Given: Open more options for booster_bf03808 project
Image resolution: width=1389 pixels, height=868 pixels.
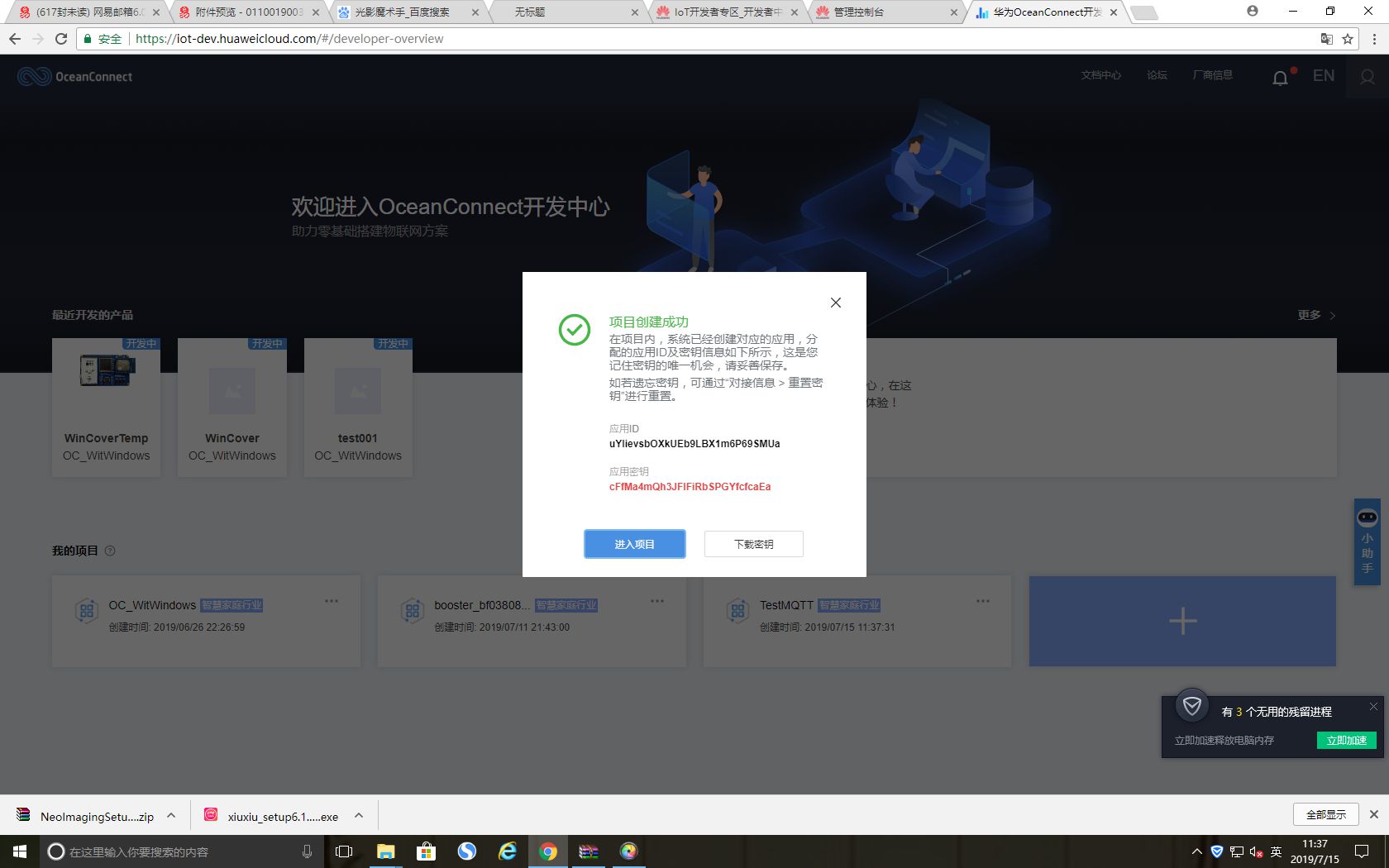Looking at the screenshot, I should [657, 601].
